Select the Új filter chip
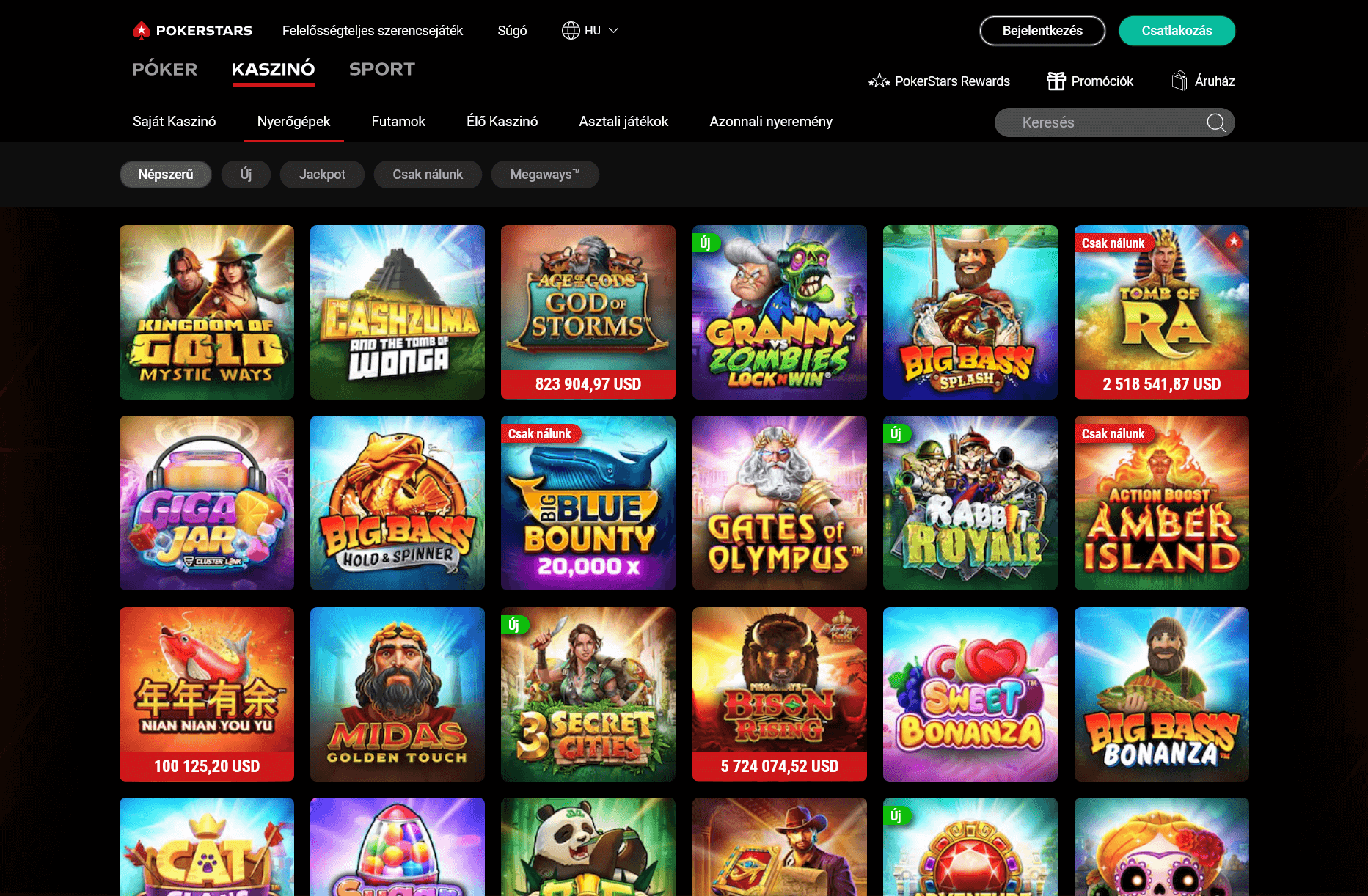 [246, 175]
